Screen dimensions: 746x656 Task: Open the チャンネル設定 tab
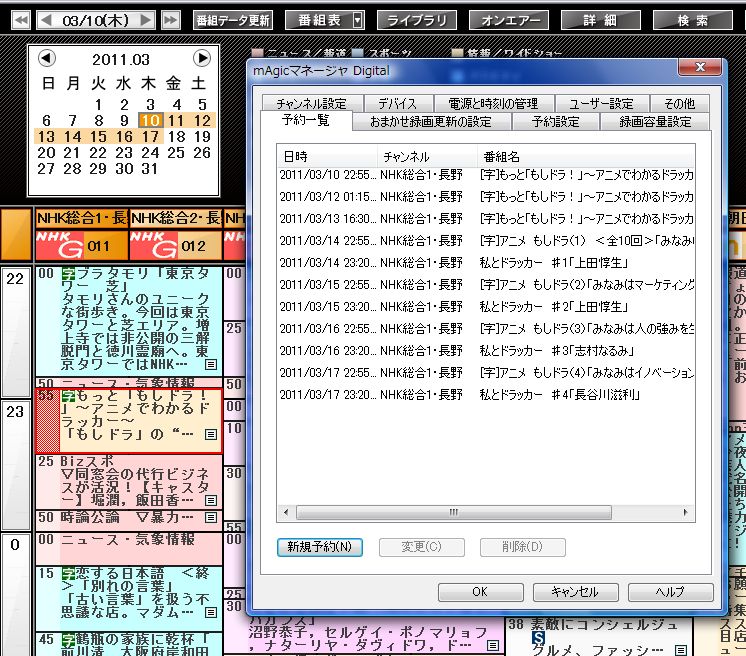[312, 103]
